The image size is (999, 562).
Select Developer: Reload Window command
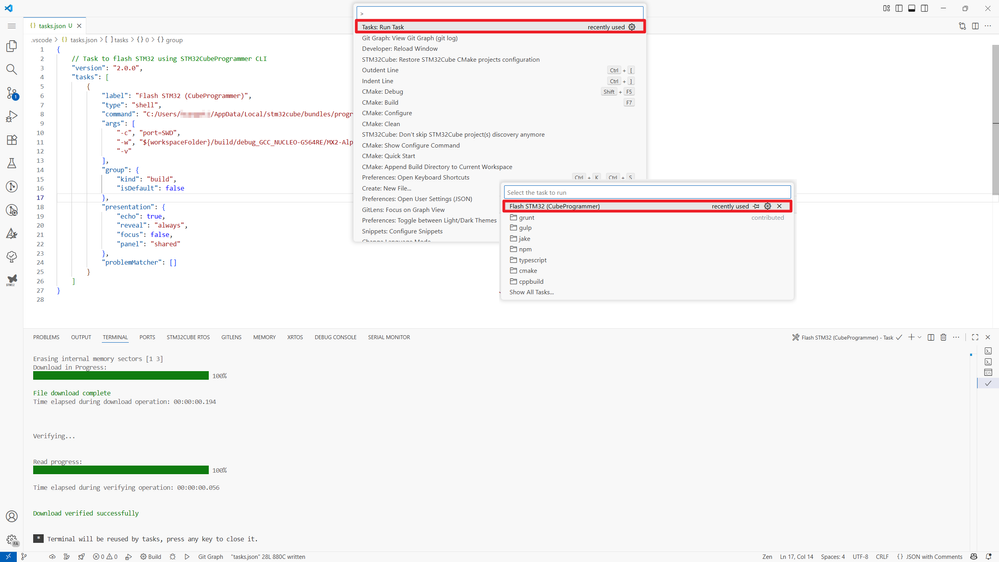point(500,48)
